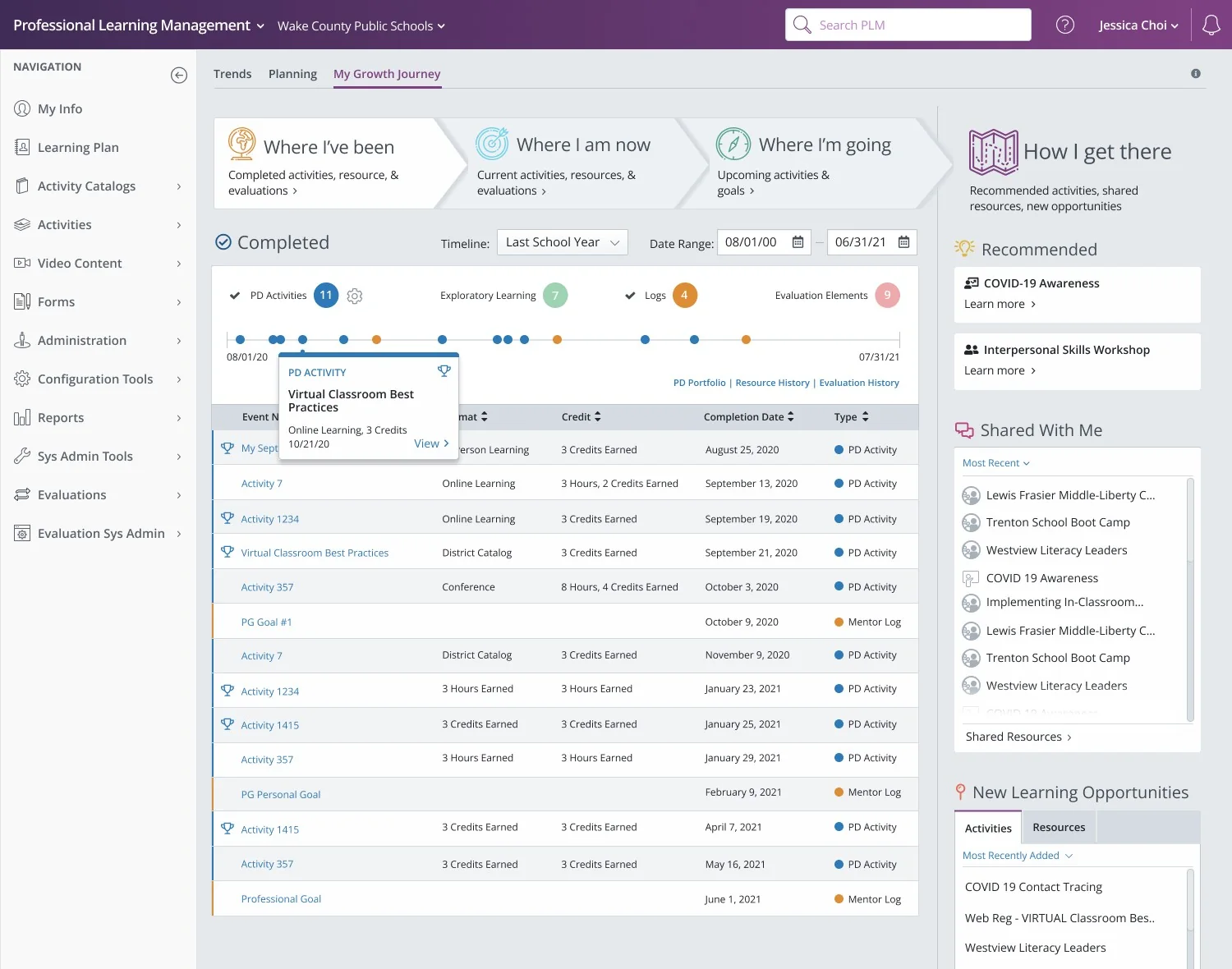Open the PD Portfolio link

[x=700, y=383]
